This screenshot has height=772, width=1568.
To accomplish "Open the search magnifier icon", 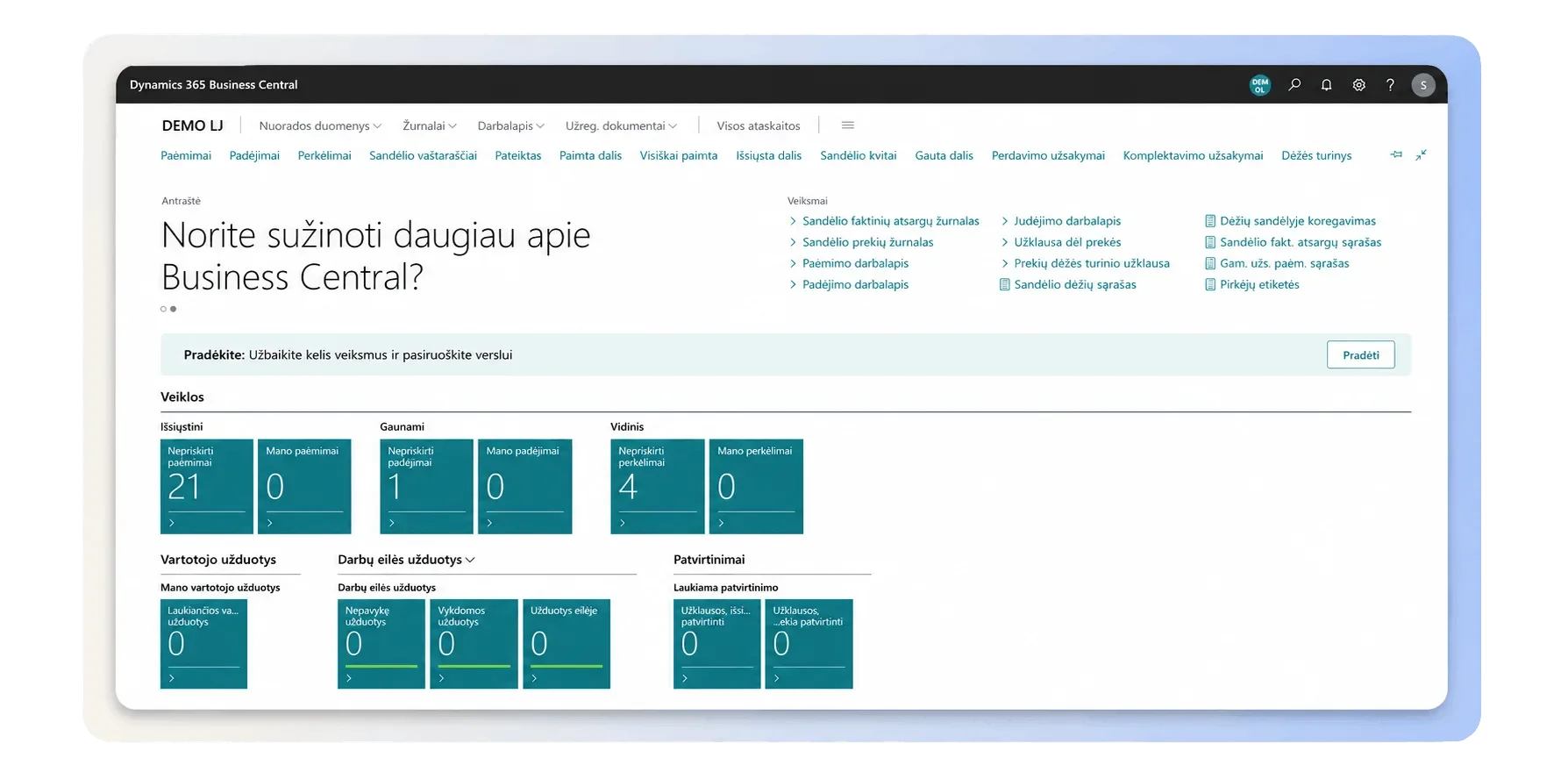I will point(1294,85).
